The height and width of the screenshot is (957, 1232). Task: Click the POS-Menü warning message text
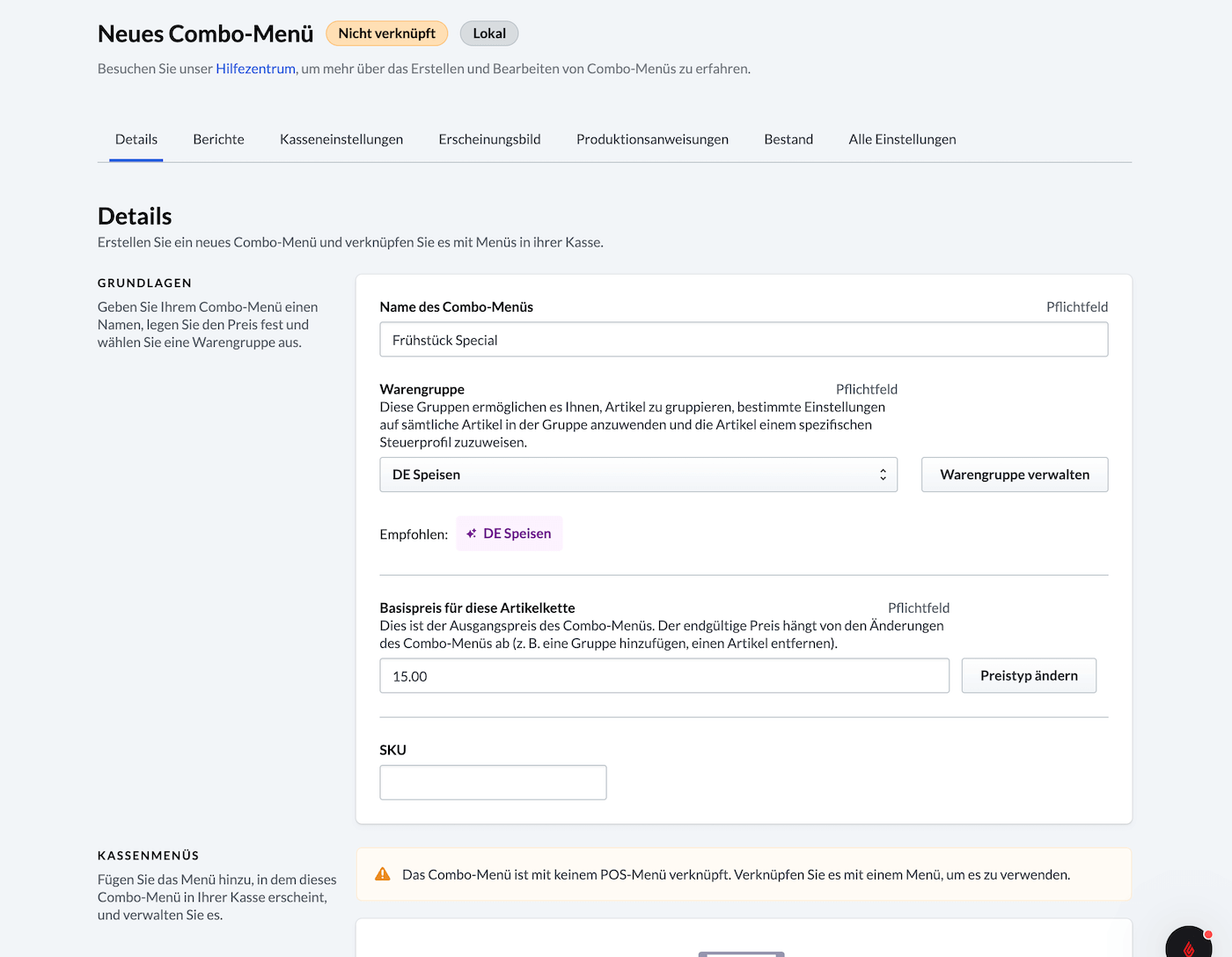coord(736,874)
